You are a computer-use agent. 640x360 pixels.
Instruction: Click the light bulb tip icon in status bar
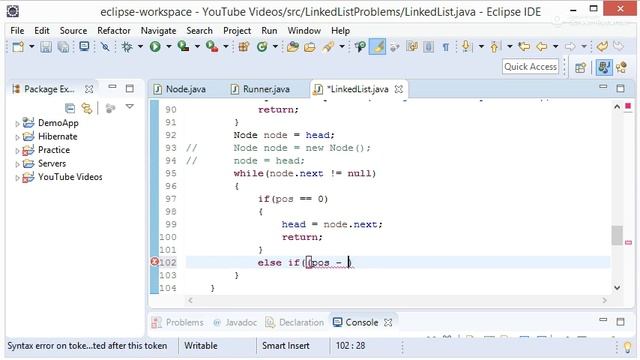(627, 347)
